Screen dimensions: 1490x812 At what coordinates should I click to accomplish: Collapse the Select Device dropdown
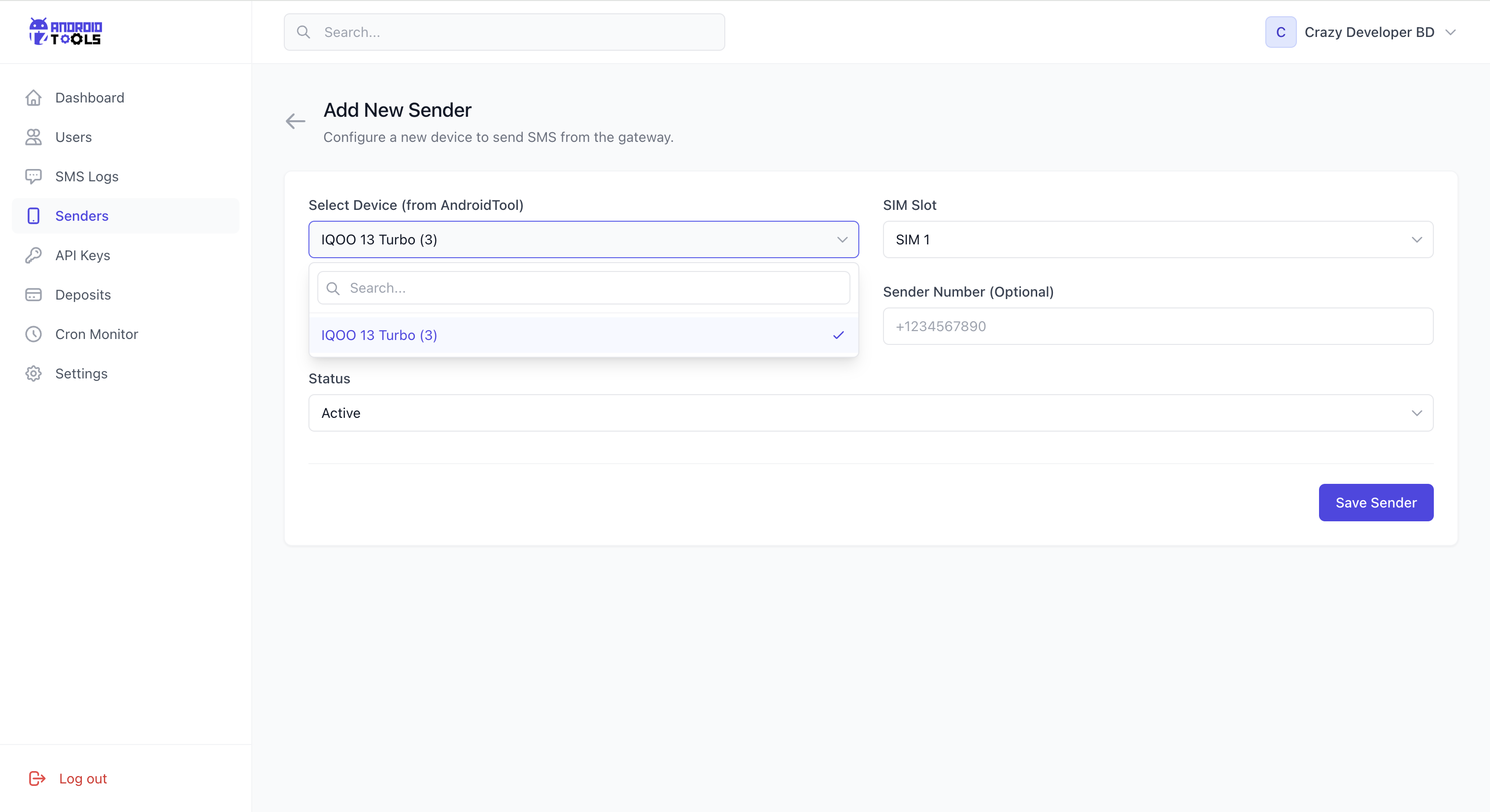583,239
